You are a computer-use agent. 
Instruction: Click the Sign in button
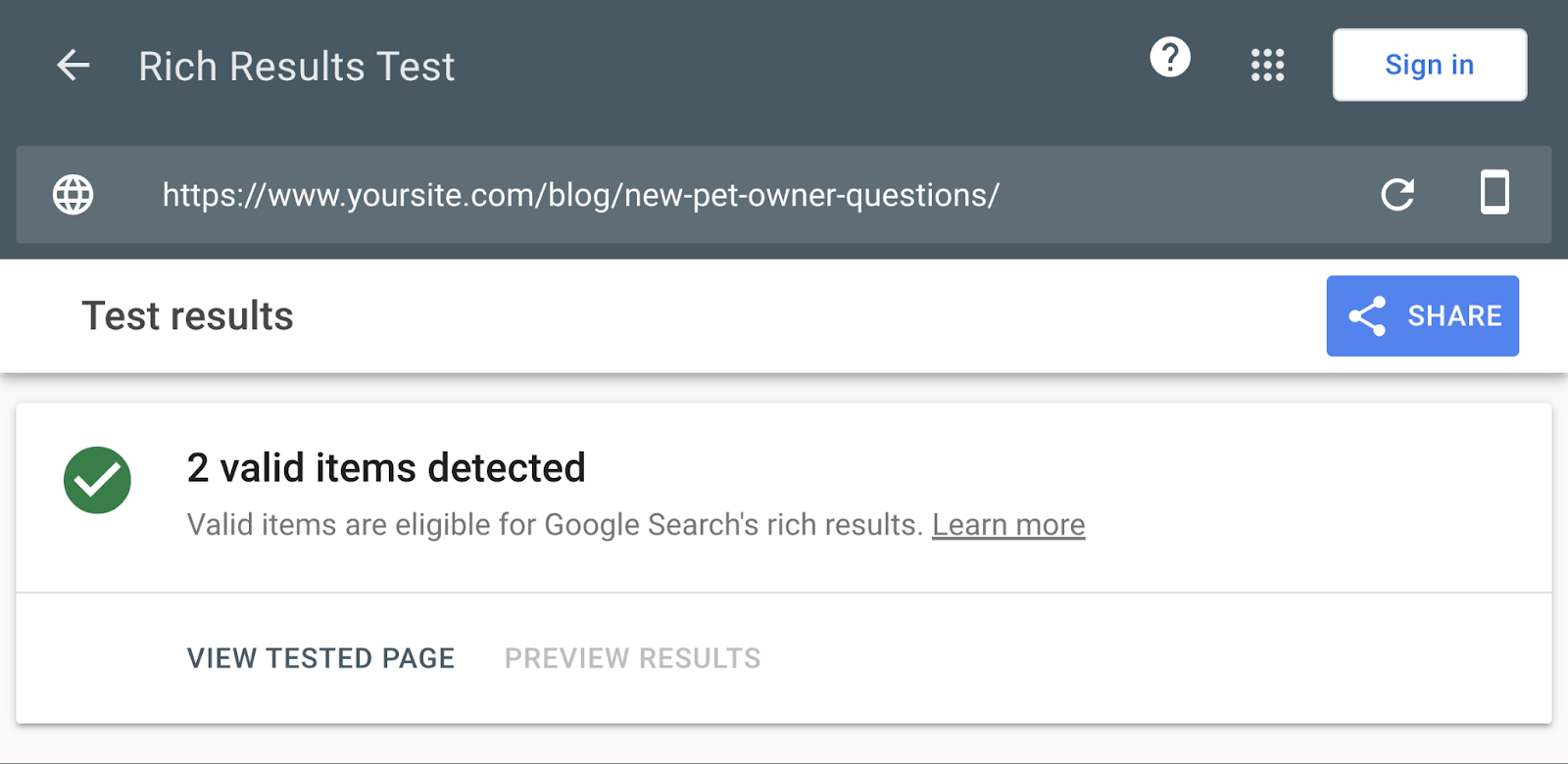tap(1428, 65)
